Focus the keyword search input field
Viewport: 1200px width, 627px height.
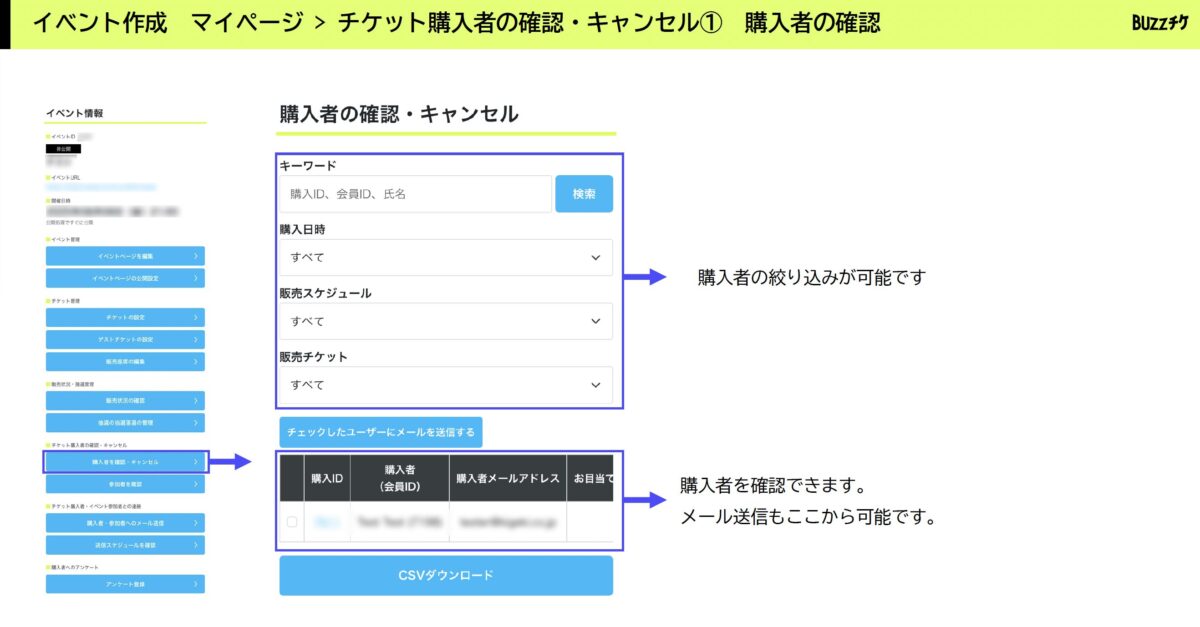coord(415,194)
